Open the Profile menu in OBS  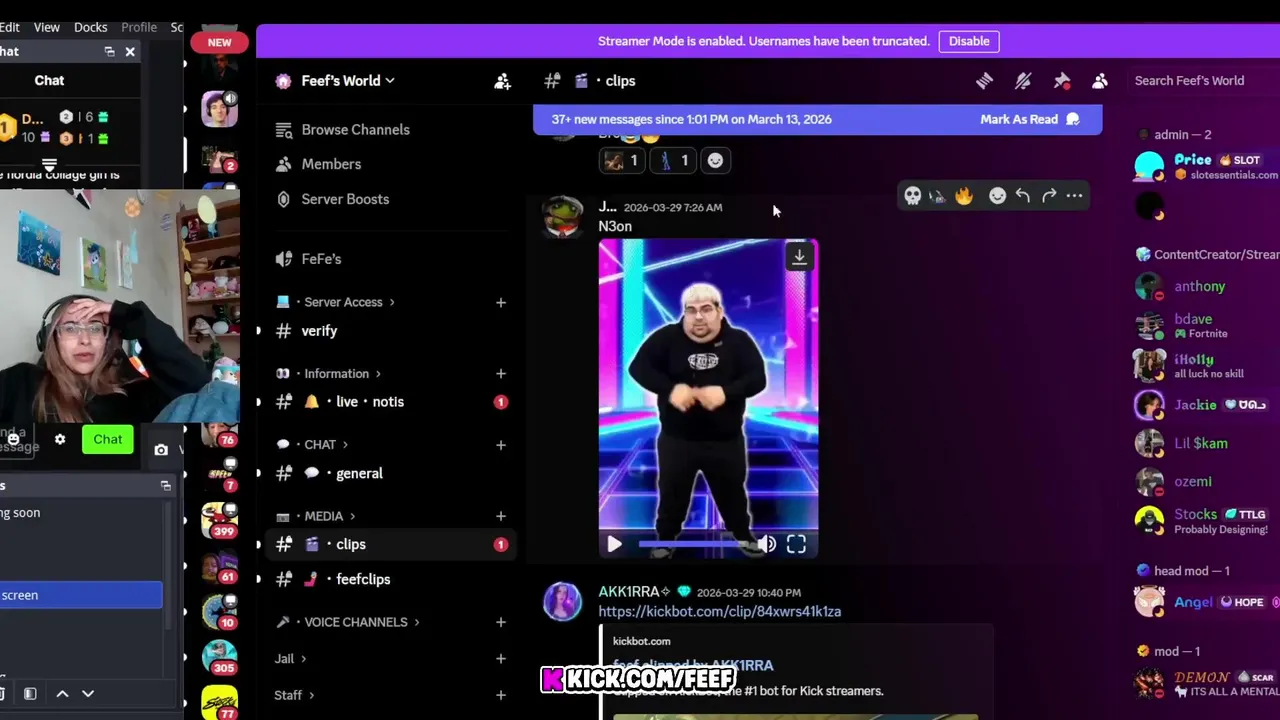139,27
